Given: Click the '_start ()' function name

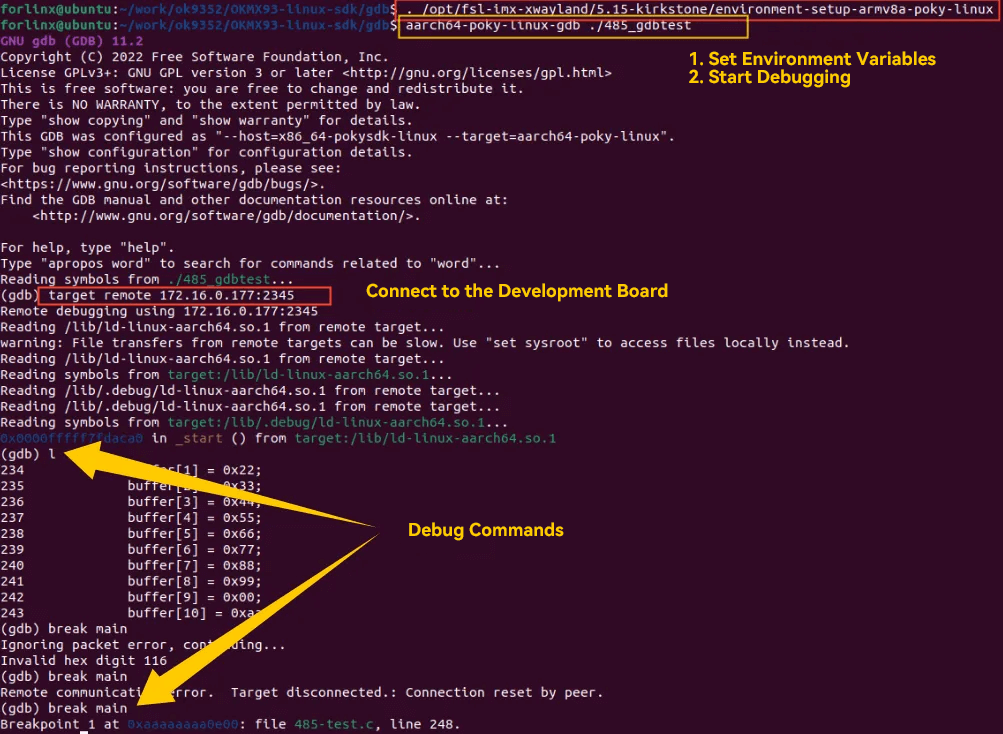Looking at the screenshot, I should click(210, 438).
